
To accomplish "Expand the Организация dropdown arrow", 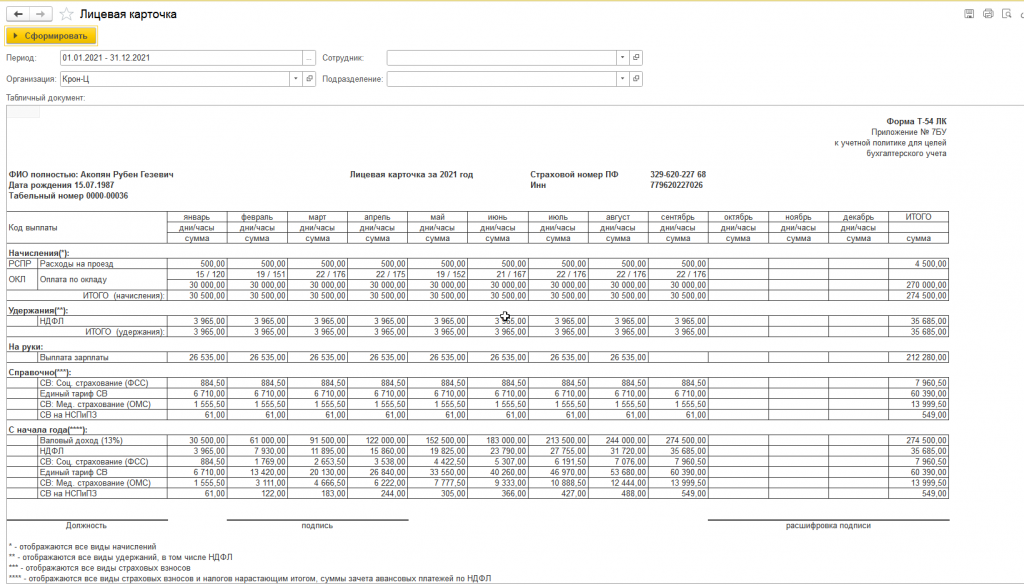I will pyautogui.click(x=296, y=79).
